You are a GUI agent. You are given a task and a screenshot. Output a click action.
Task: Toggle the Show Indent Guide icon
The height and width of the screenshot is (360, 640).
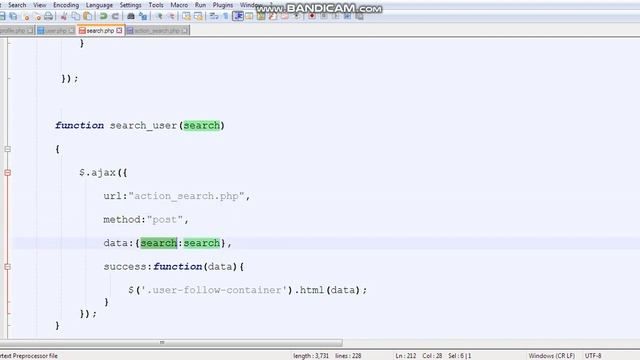(238, 16)
